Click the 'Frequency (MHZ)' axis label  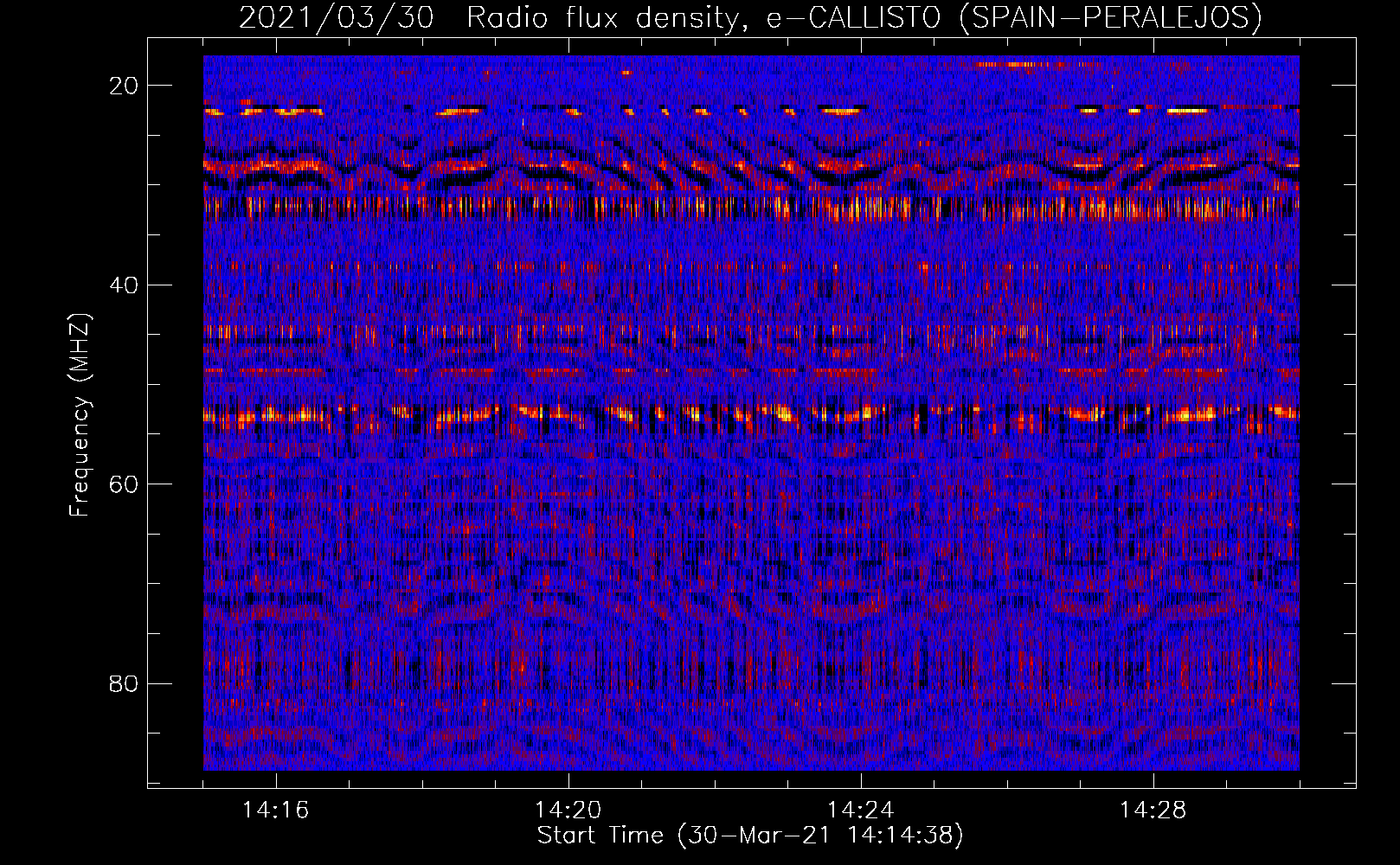pos(80,415)
